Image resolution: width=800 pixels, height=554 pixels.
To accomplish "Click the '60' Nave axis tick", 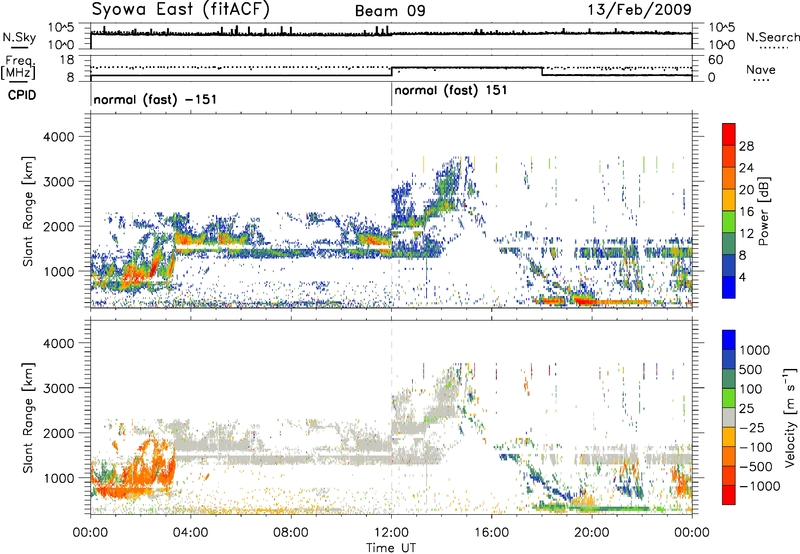I will 716,60.
